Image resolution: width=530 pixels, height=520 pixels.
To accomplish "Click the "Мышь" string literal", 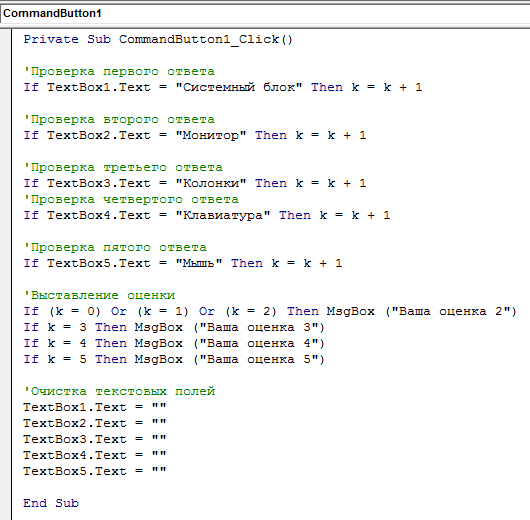I will pos(199,263).
